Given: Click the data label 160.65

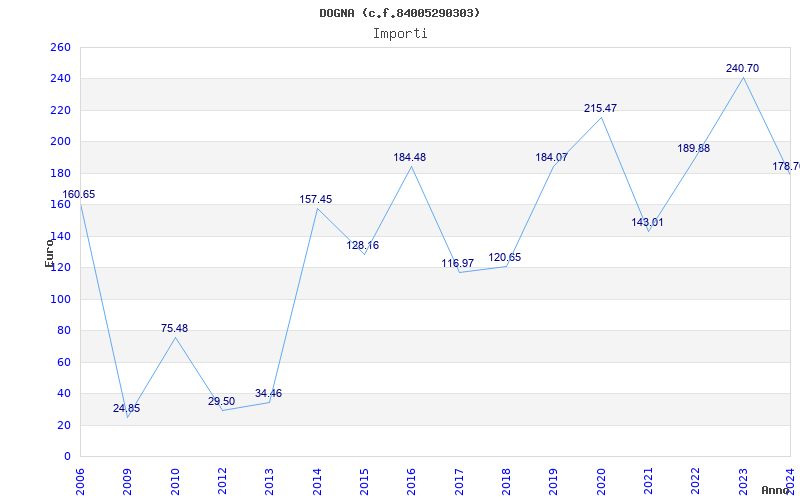Looking at the screenshot, I should 79,194.
